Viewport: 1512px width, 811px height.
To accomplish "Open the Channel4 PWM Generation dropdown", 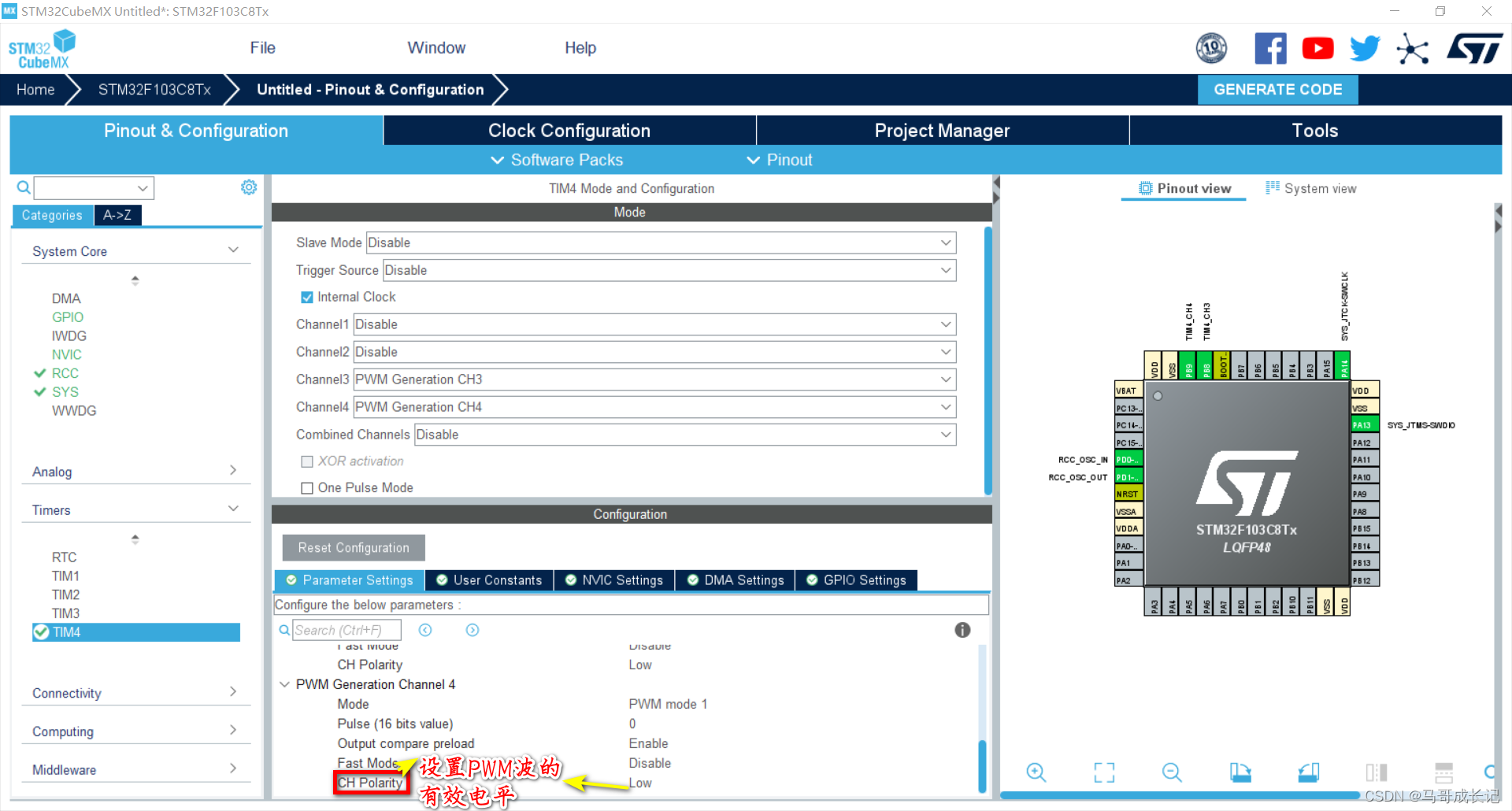I will coord(654,407).
